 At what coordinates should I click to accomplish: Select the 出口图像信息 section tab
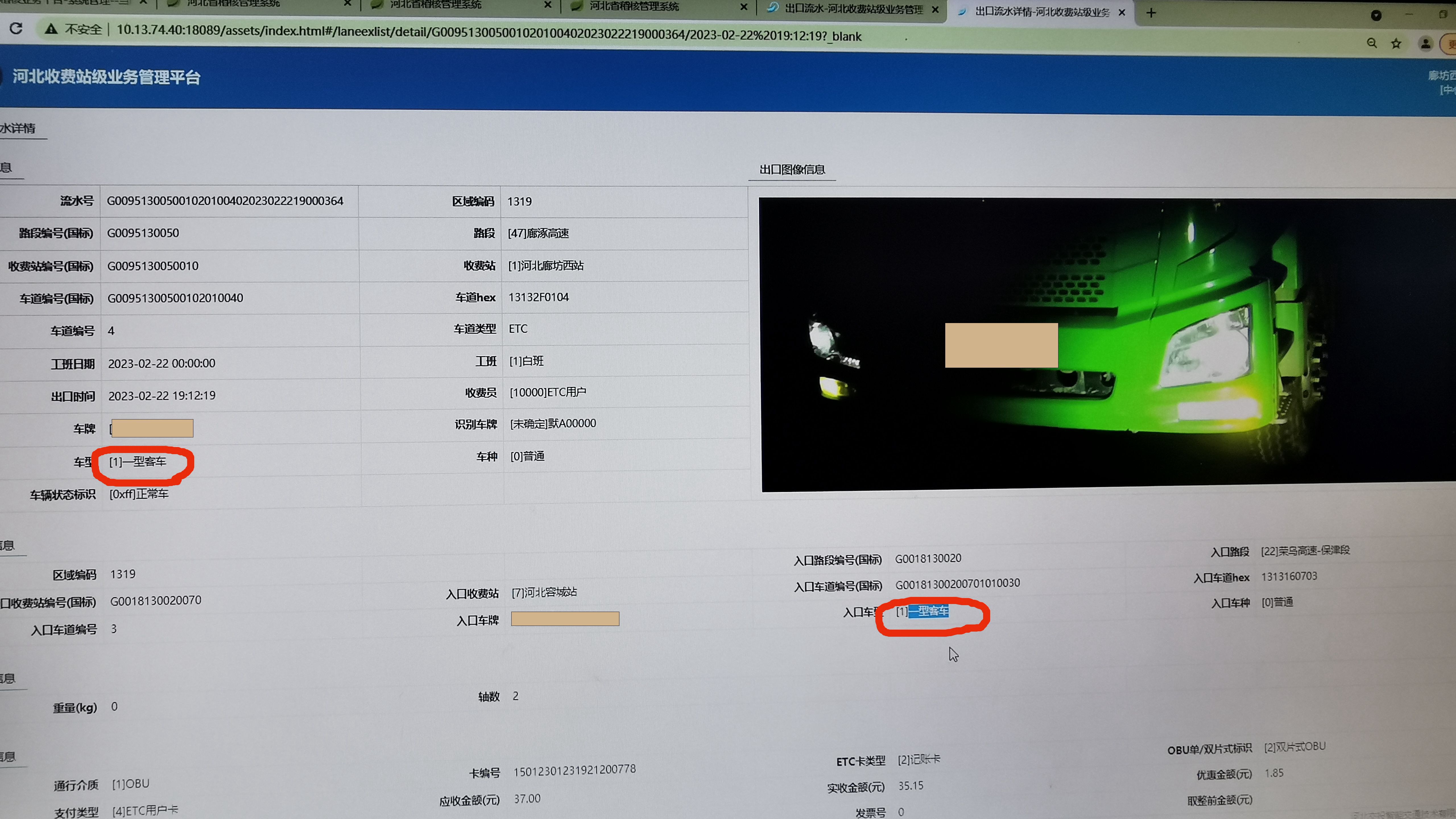pyautogui.click(x=792, y=169)
